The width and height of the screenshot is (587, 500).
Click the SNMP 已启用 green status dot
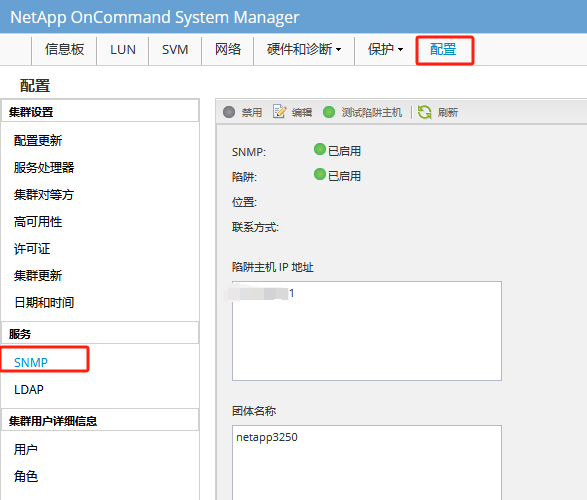[320, 149]
